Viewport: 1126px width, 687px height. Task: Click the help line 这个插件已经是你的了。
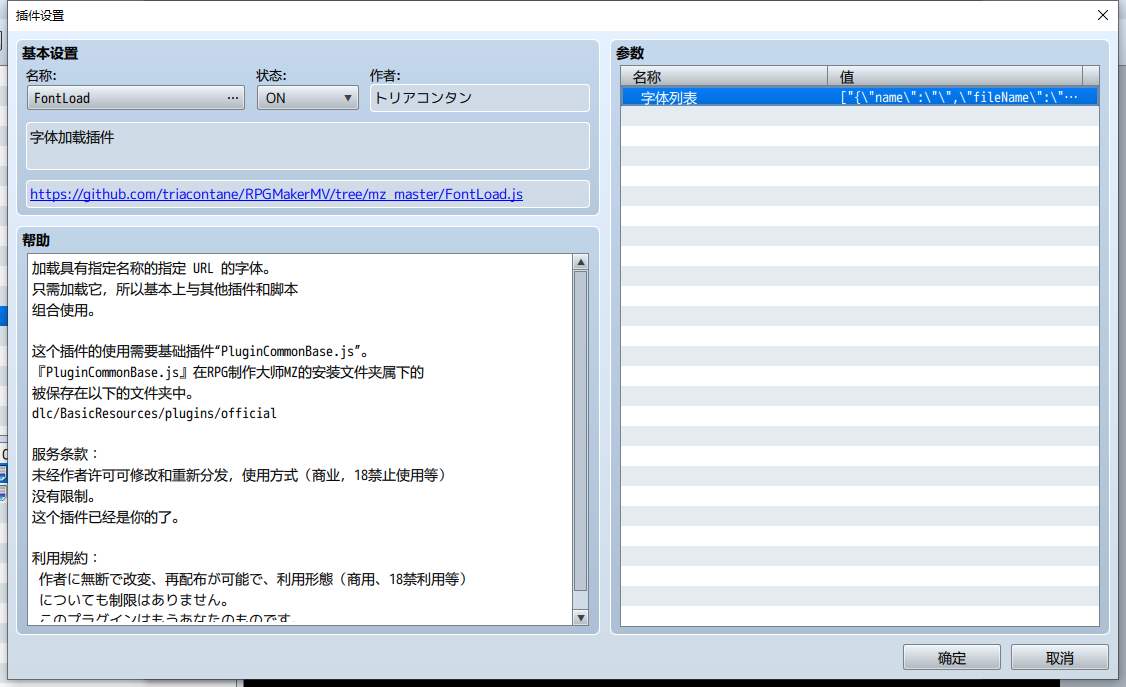pos(106,517)
